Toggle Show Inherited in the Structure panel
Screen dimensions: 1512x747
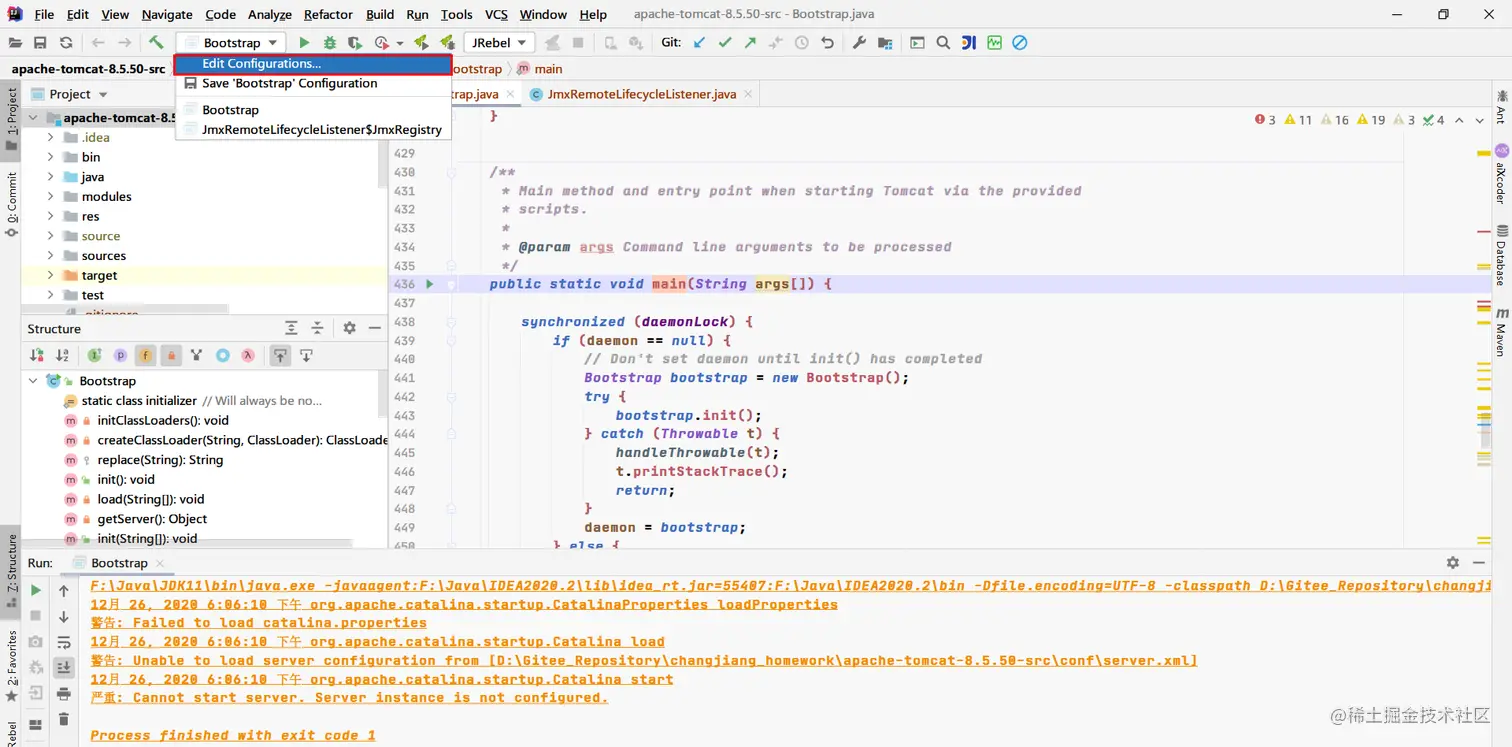click(196, 355)
